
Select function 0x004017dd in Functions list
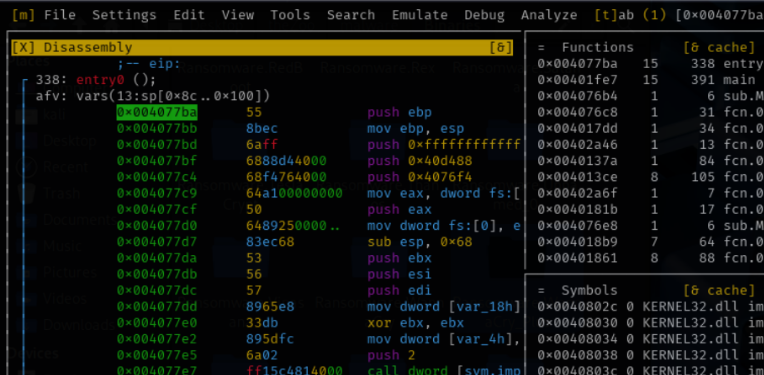pos(650,129)
